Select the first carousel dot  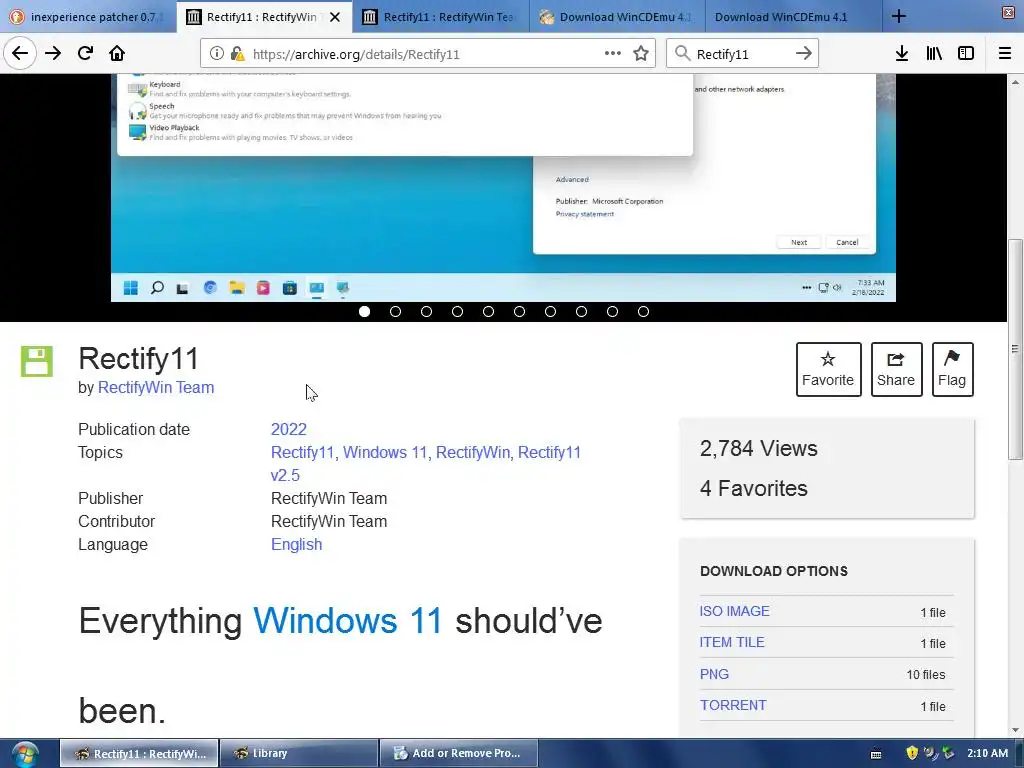[x=364, y=312]
